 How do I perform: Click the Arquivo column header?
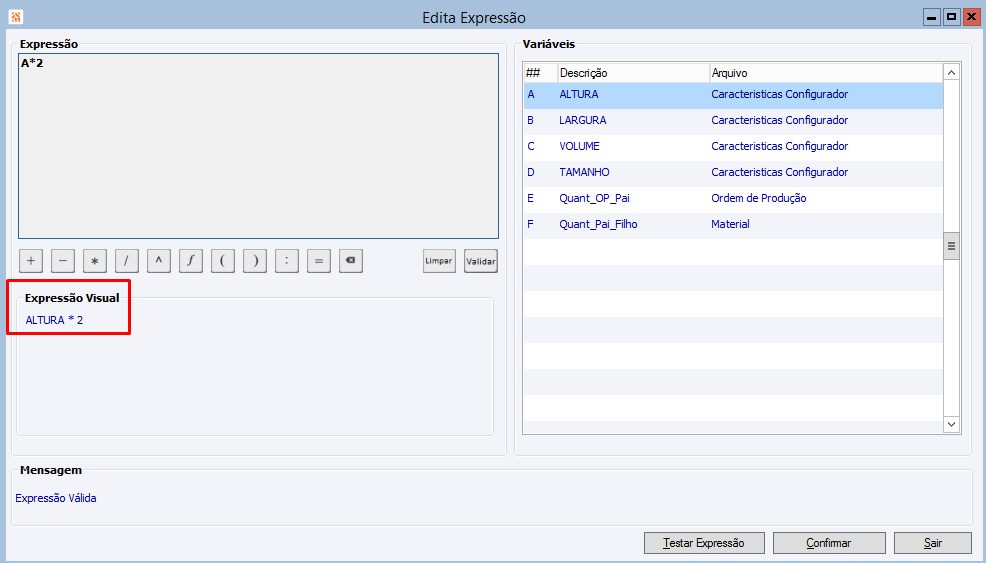tap(826, 73)
